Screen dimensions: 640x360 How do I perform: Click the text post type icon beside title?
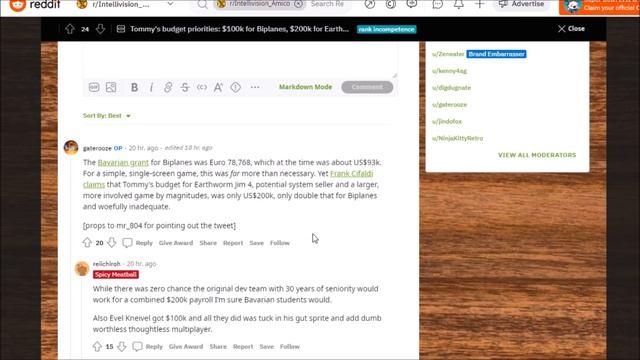(x=121, y=29)
